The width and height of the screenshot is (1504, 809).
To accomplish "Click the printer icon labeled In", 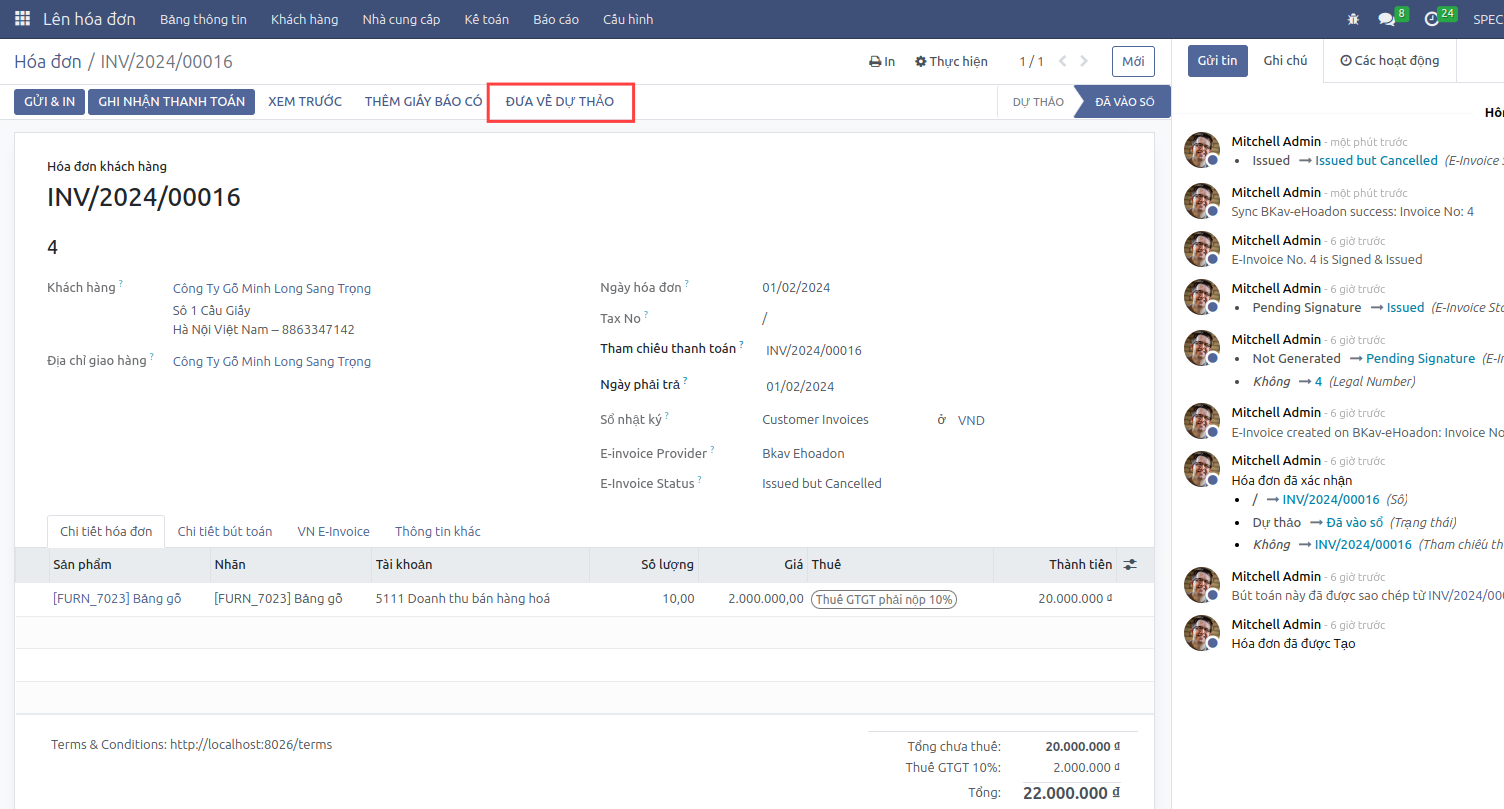I will click(x=881, y=62).
